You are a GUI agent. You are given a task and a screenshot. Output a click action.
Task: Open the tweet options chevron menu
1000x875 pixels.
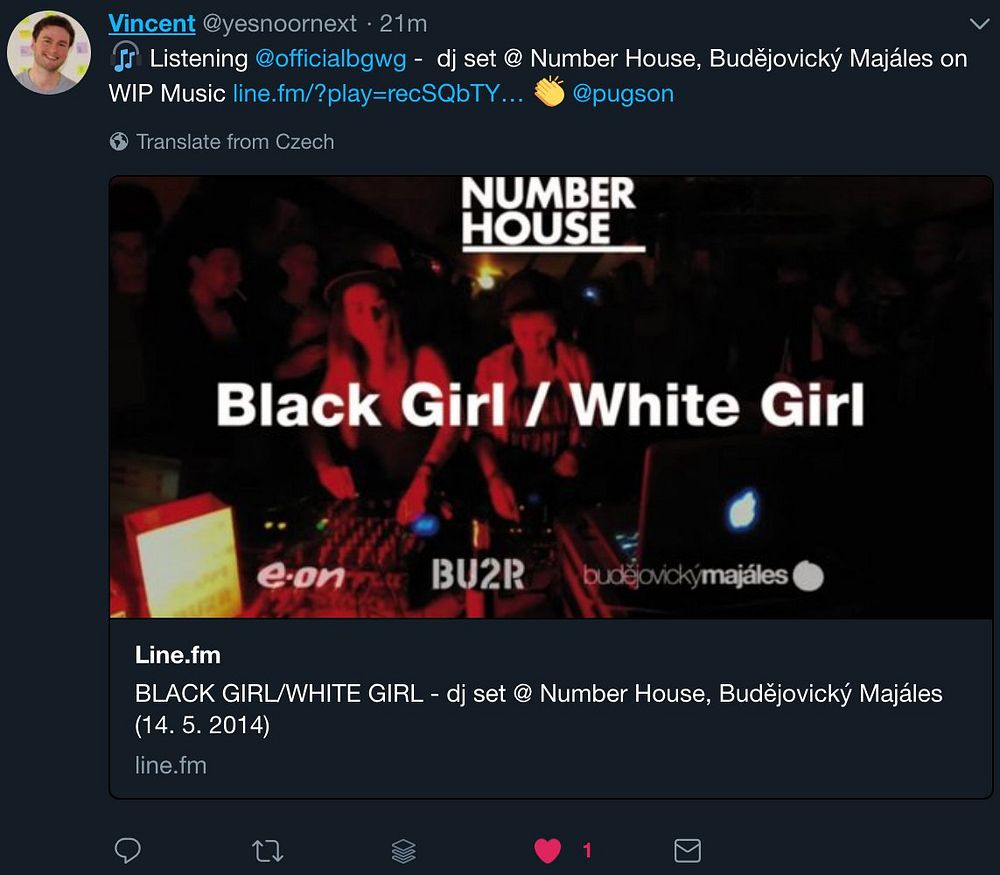coord(979,24)
